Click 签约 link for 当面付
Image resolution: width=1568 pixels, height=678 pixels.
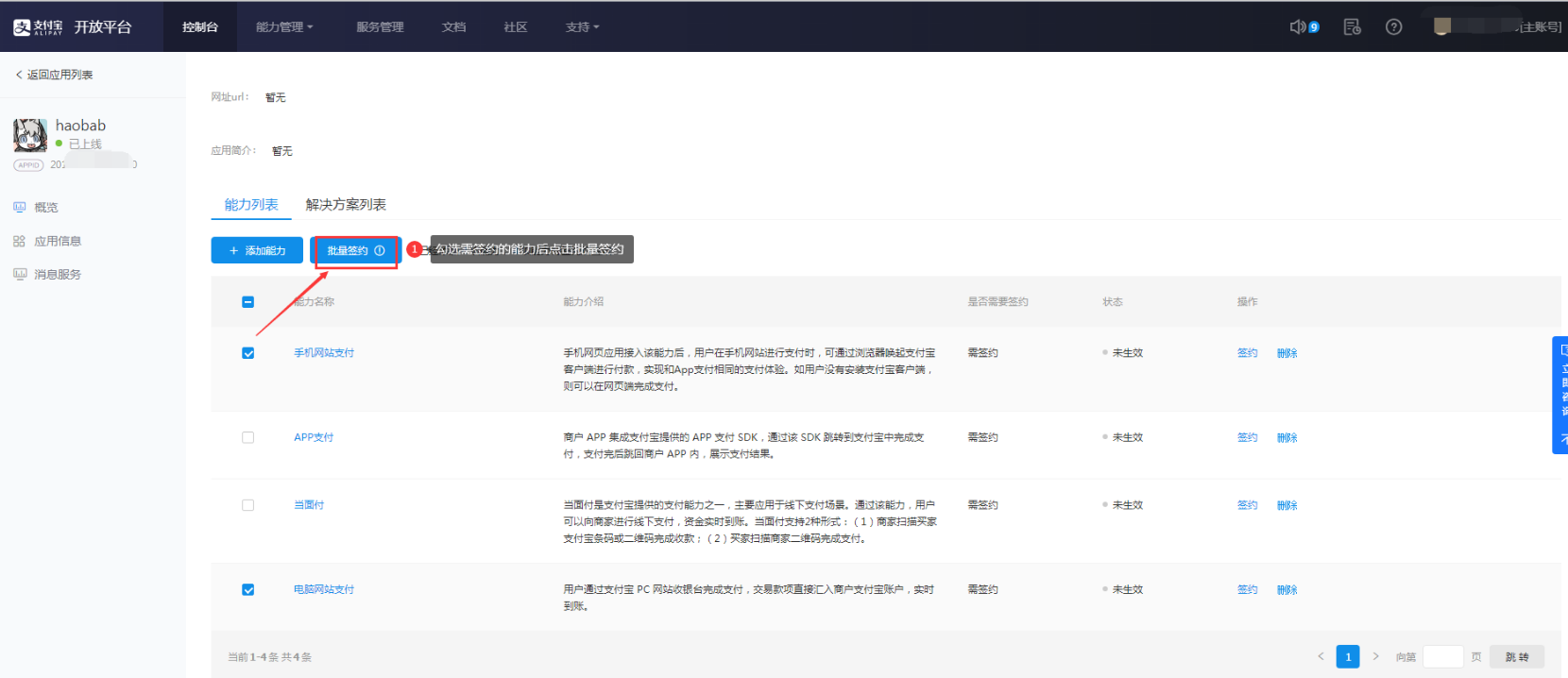(1247, 505)
